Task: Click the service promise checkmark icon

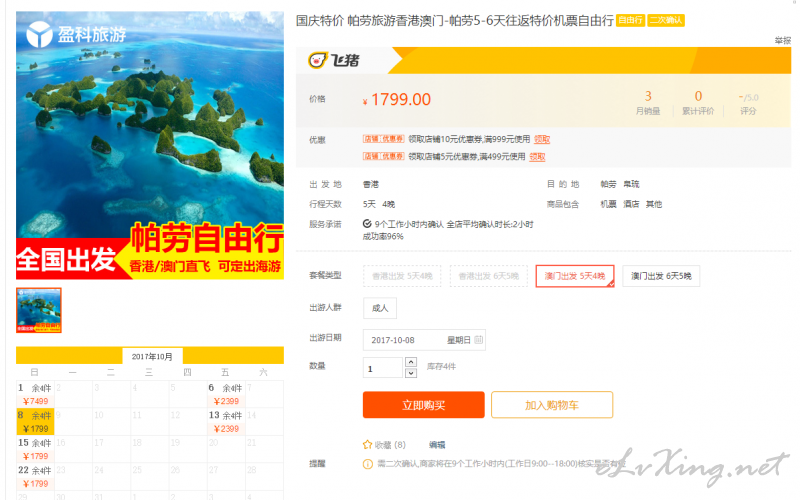Action: coord(367,223)
